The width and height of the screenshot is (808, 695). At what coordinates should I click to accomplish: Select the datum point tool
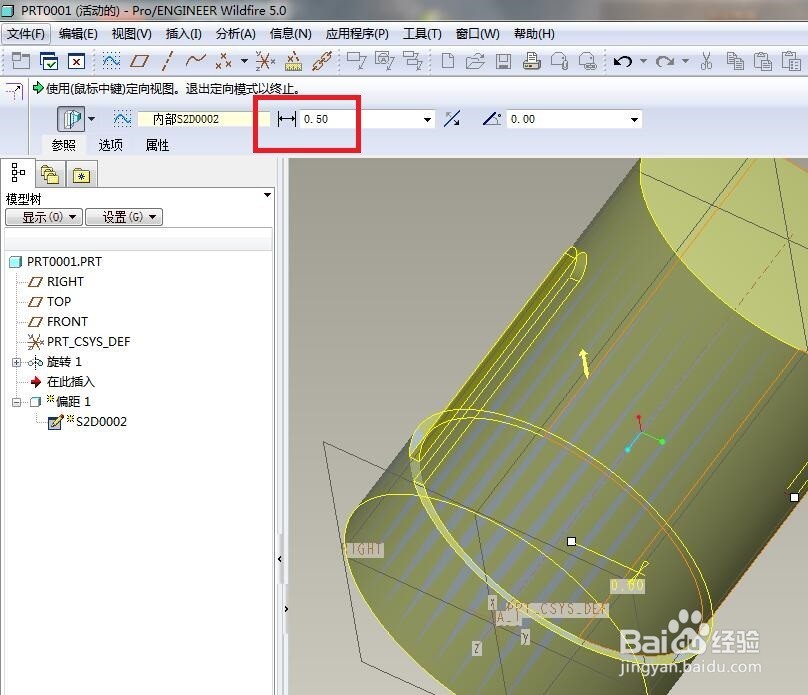[224, 61]
